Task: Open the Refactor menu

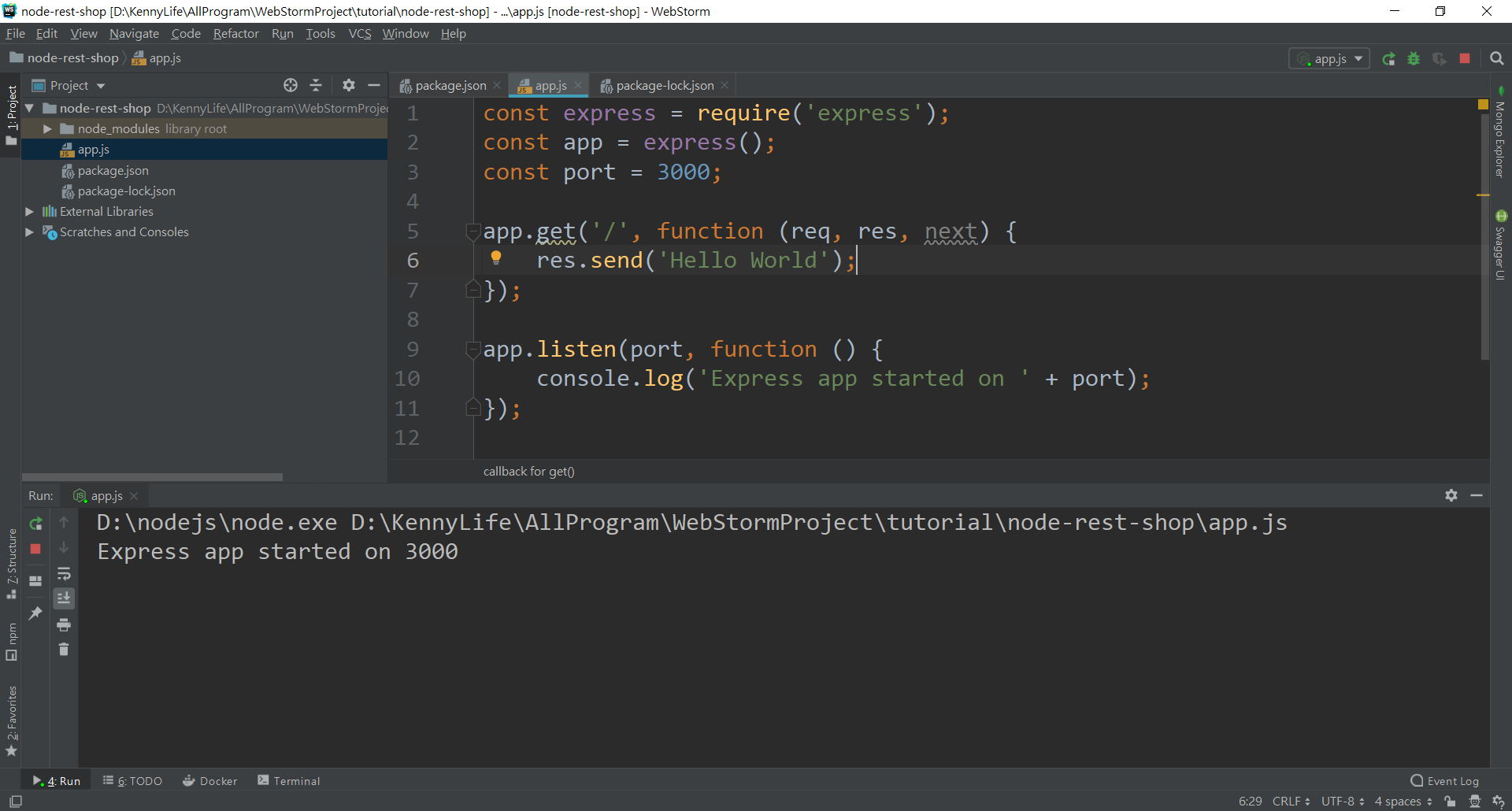Action: coord(235,33)
